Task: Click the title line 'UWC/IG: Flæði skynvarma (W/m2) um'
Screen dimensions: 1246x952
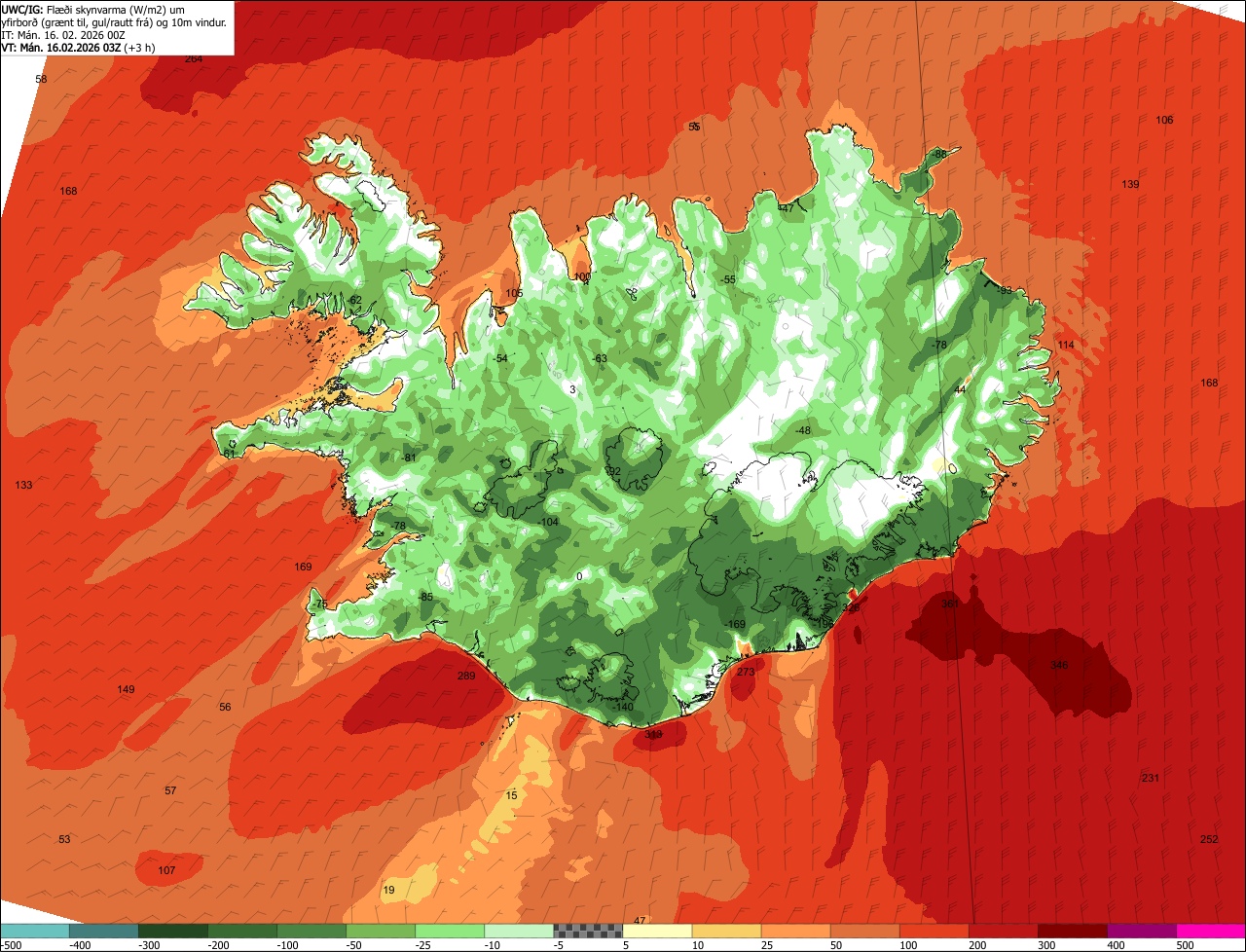Action: click(93, 9)
